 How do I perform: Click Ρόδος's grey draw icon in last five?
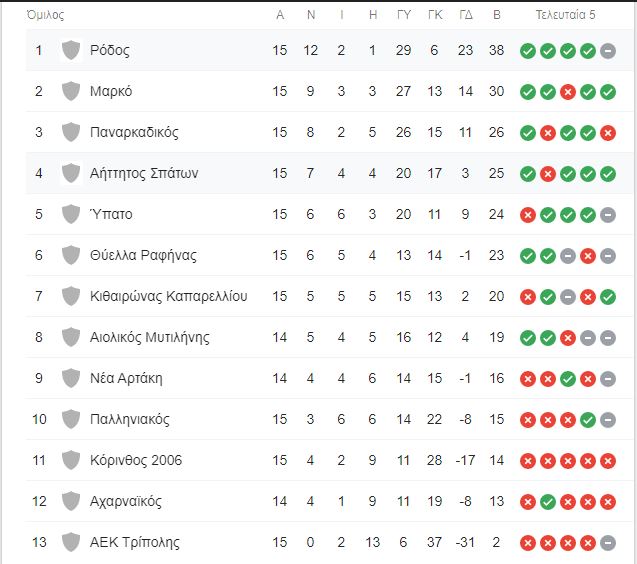(608, 51)
